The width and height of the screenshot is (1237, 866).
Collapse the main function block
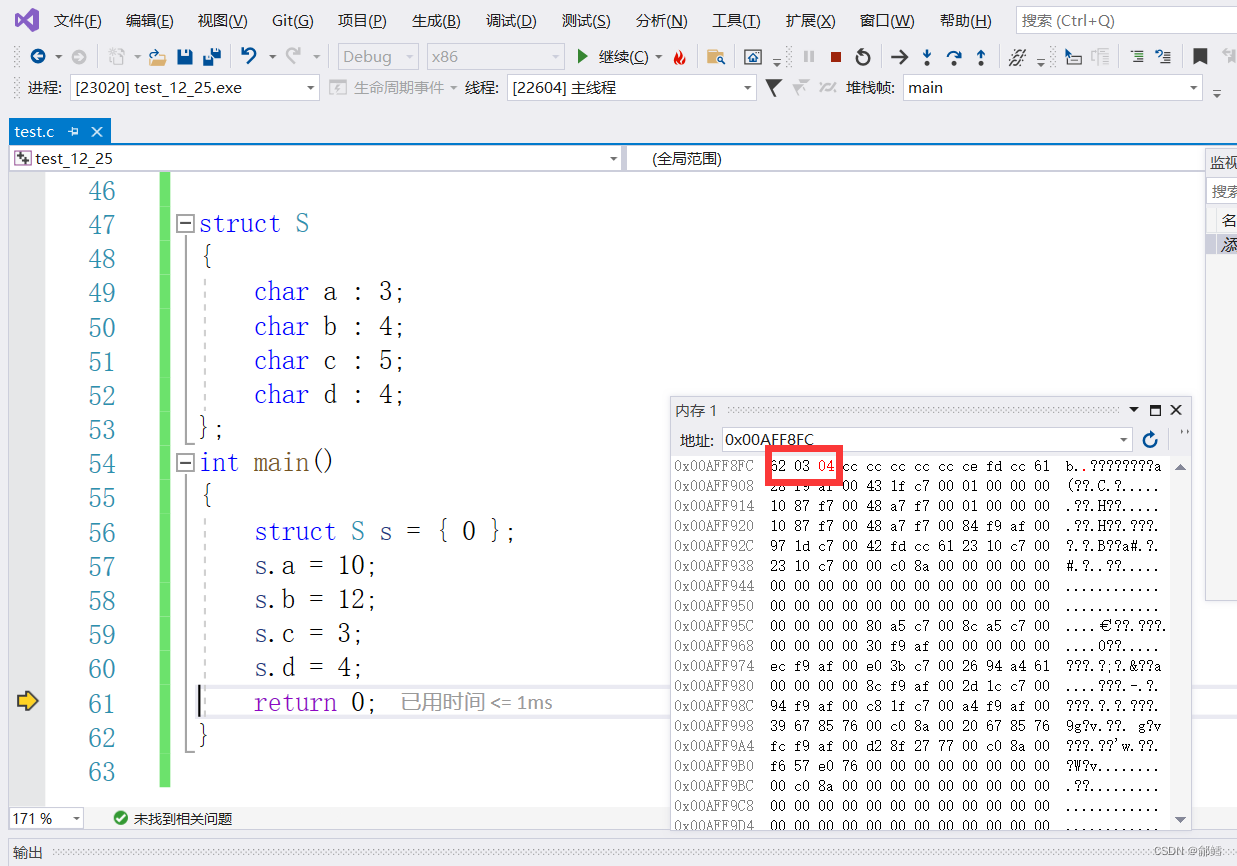pyautogui.click(x=184, y=463)
